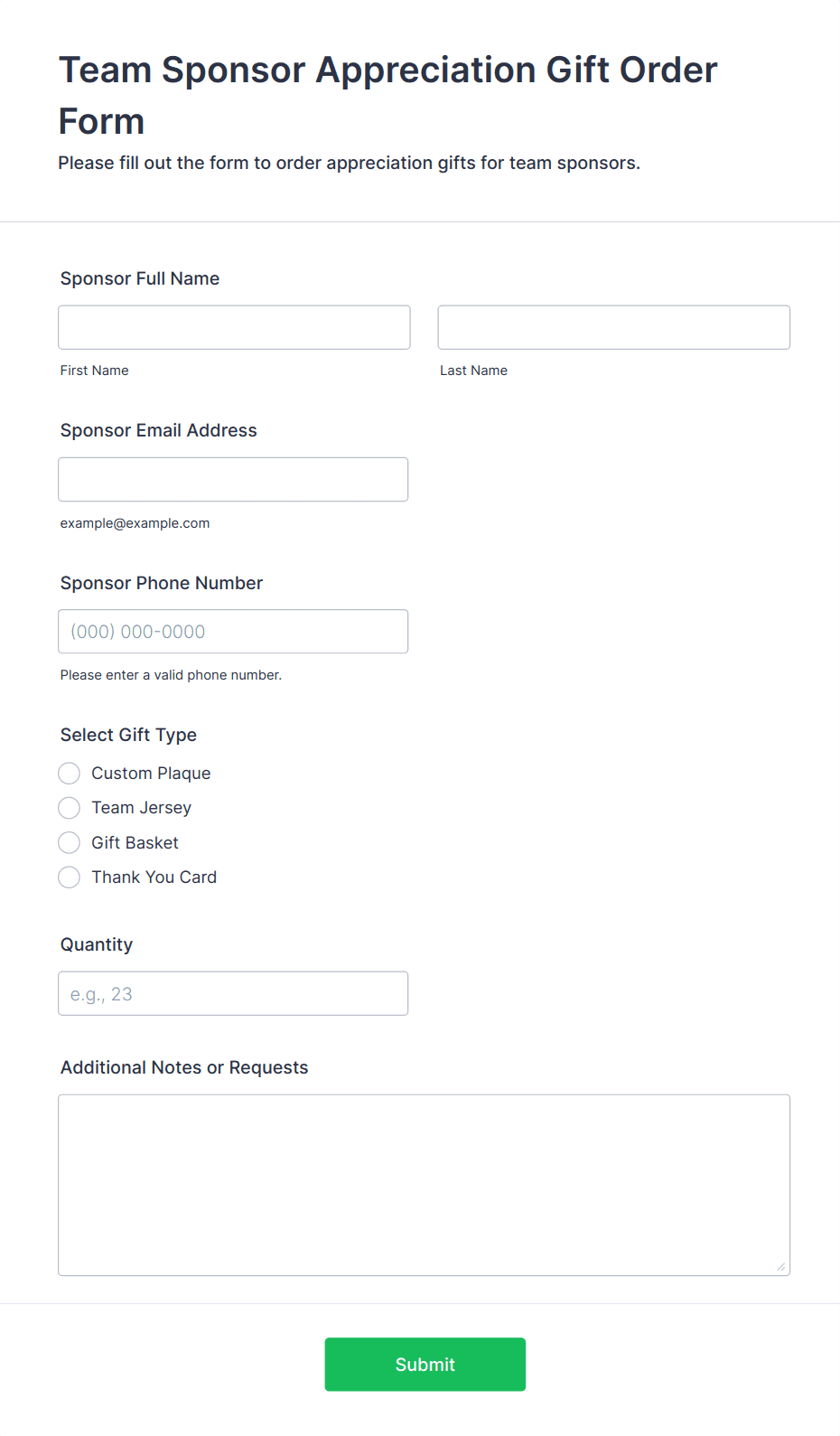The image size is (840, 1436).
Task: Click the Last Name input field
Action: click(614, 327)
